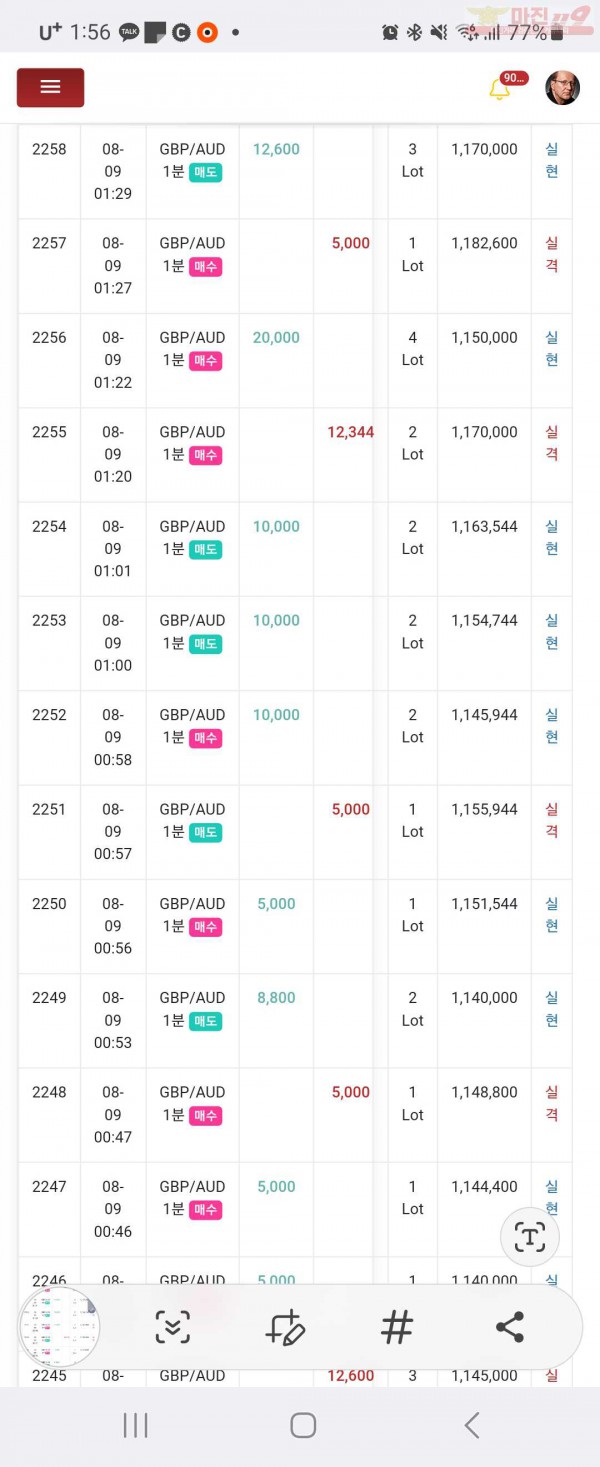Tap the share icon in screenshot toolbar
The image size is (600, 1467).
(x=510, y=1327)
